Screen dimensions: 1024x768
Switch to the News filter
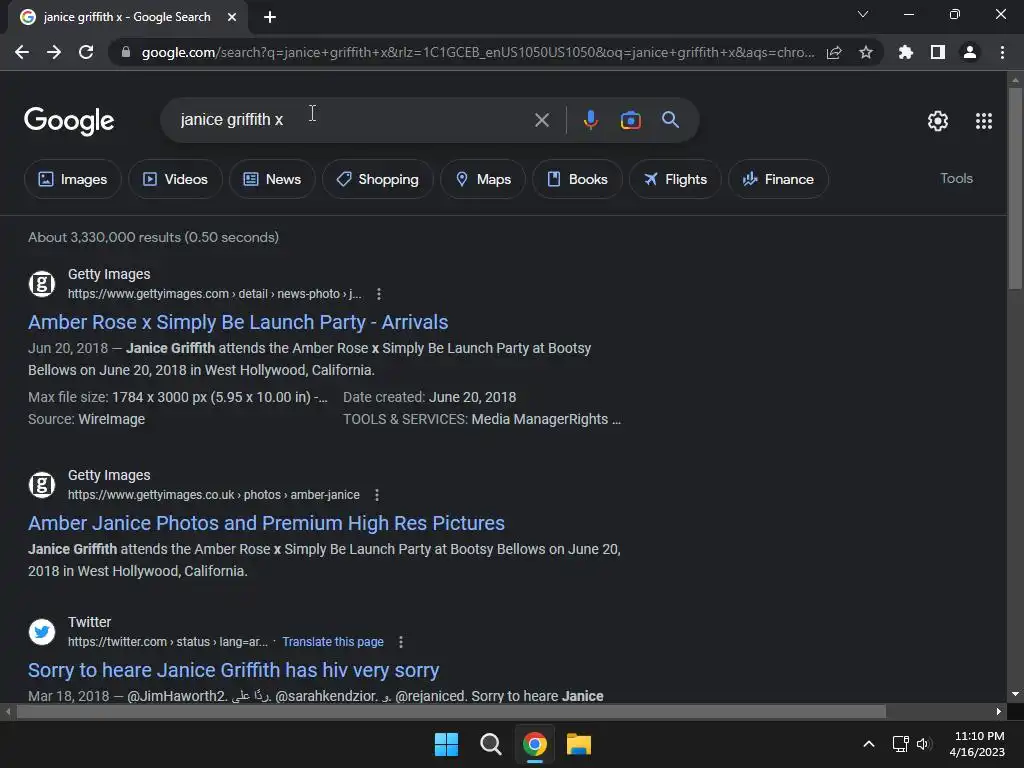(272, 179)
